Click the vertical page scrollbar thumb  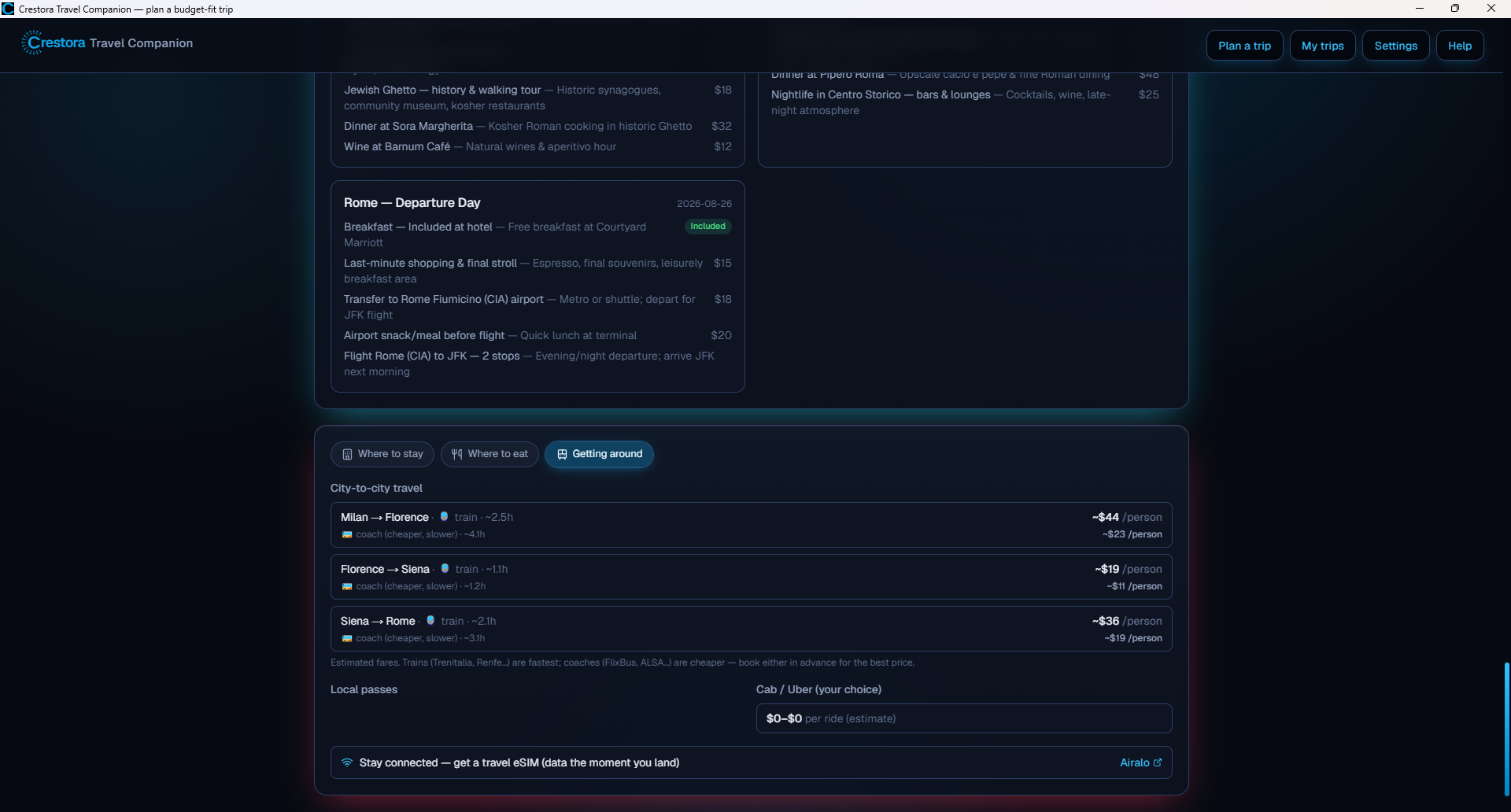tap(1506, 729)
